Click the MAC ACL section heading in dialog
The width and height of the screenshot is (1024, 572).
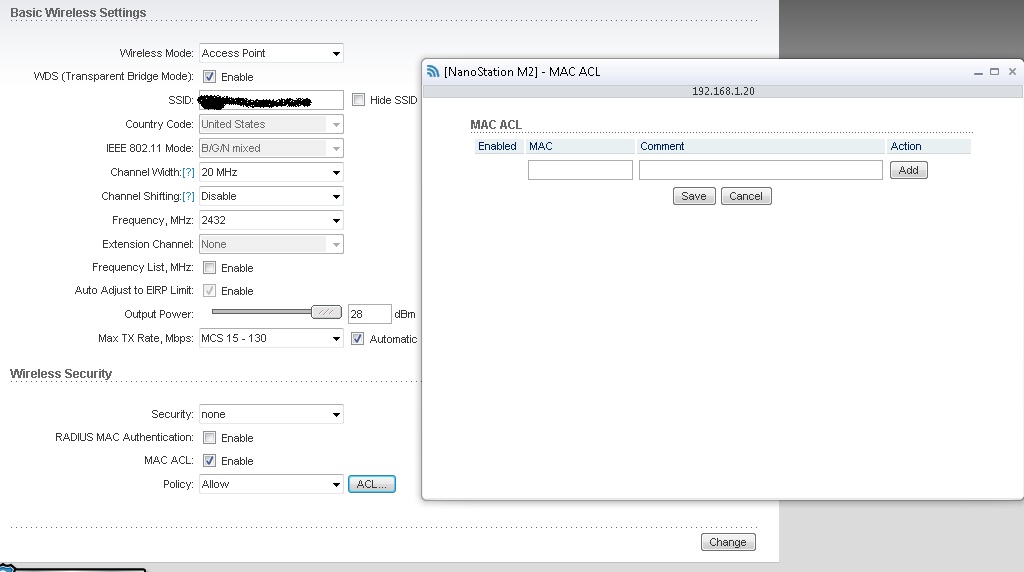pos(496,125)
